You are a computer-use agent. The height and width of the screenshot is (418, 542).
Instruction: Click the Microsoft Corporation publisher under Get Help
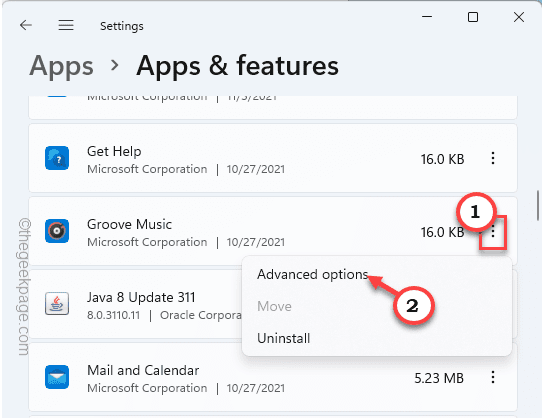coord(147,169)
